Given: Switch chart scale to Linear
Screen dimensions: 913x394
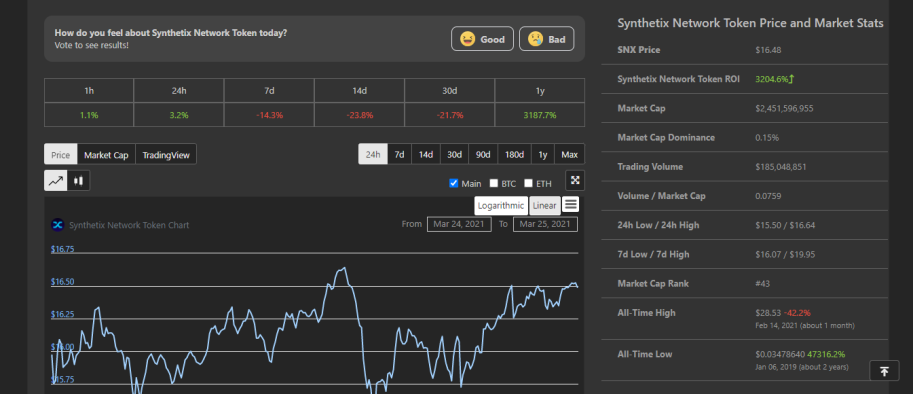Looking at the screenshot, I should (x=544, y=205).
